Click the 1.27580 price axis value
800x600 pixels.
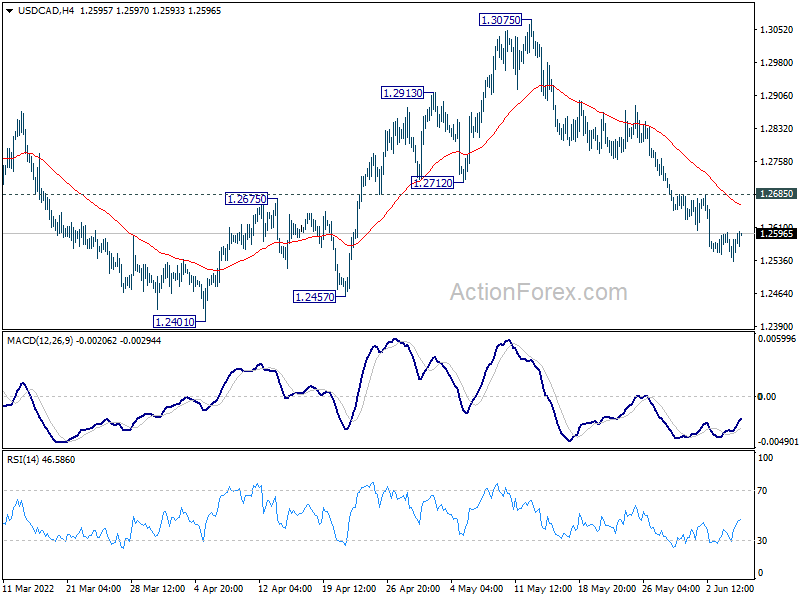point(777,162)
